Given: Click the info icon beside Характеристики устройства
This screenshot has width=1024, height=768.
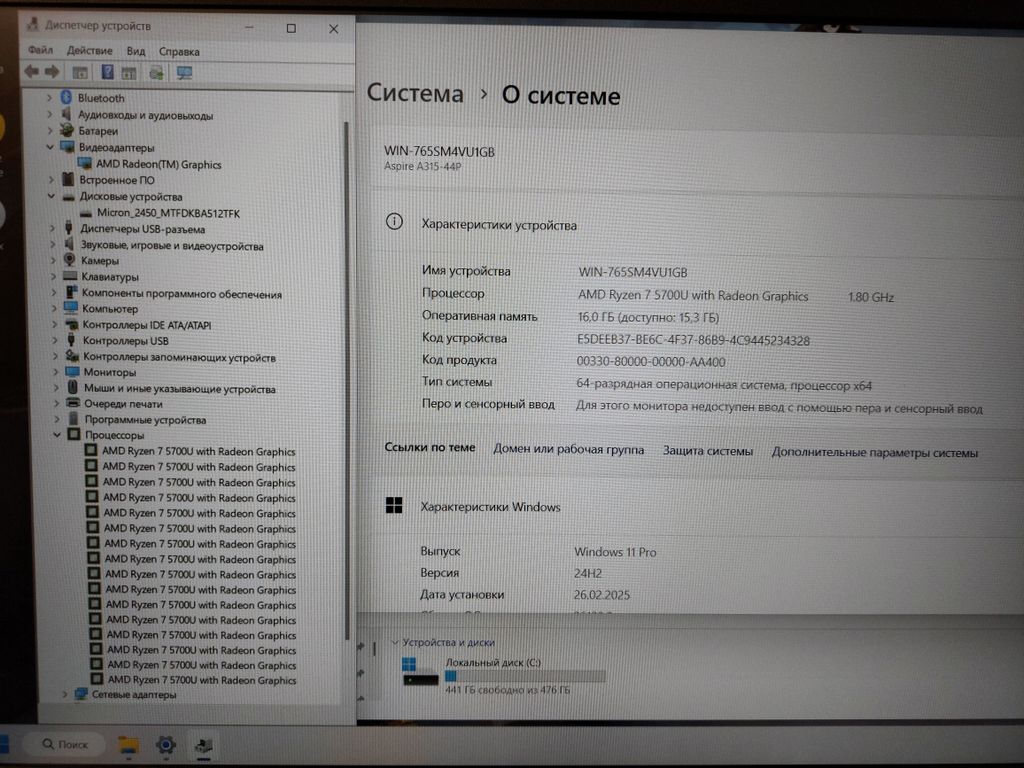Looking at the screenshot, I should click(x=394, y=221).
